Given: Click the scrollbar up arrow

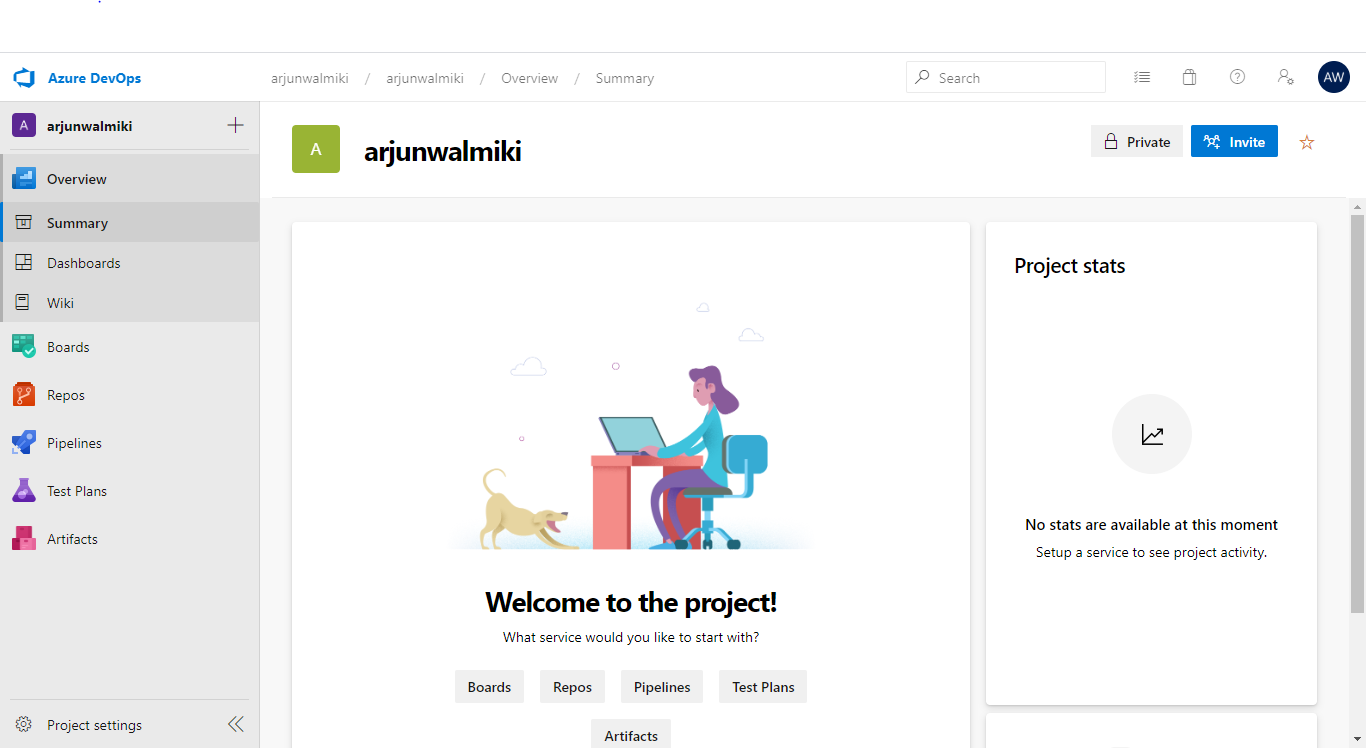Looking at the screenshot, I should 1357,206.
